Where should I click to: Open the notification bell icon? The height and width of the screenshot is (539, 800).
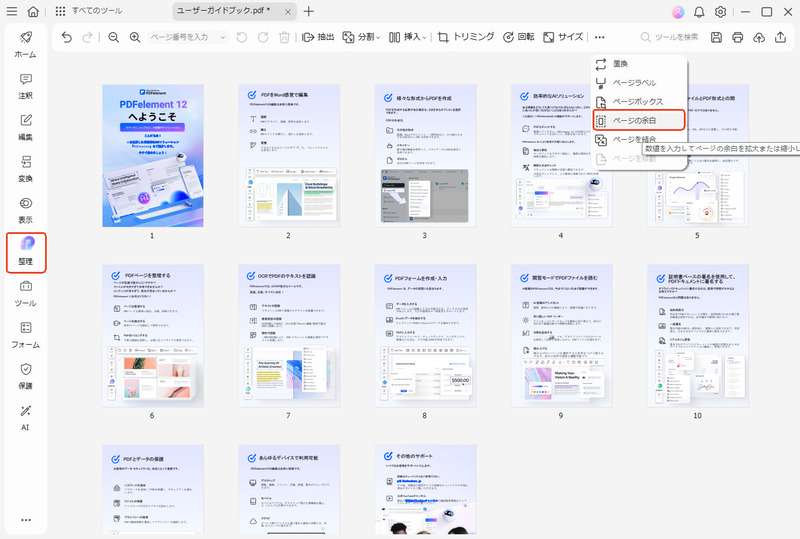[x=698, y=12]
